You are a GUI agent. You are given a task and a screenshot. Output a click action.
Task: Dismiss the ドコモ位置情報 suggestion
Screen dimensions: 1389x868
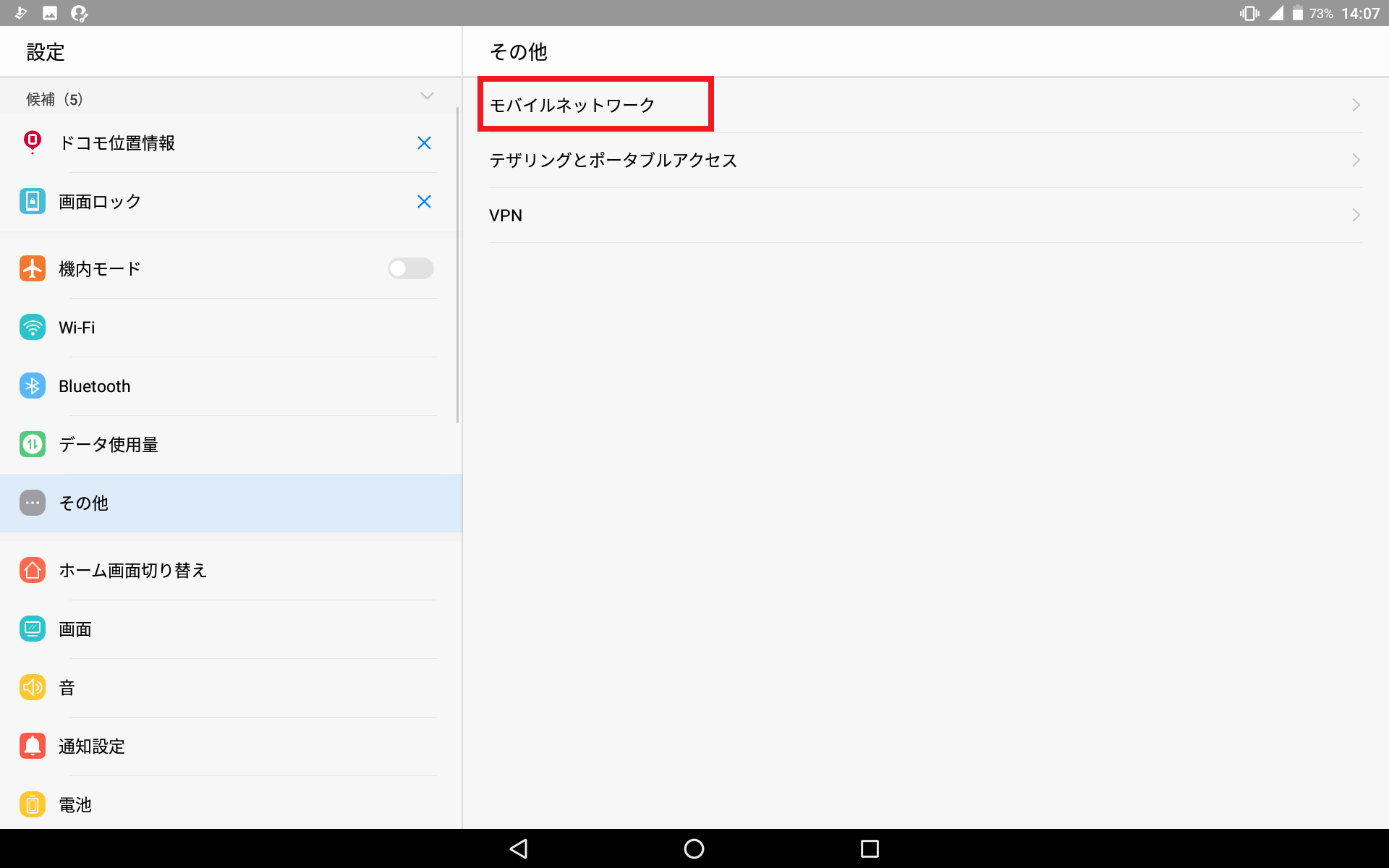pyautogui.click(x=424, y=143)
